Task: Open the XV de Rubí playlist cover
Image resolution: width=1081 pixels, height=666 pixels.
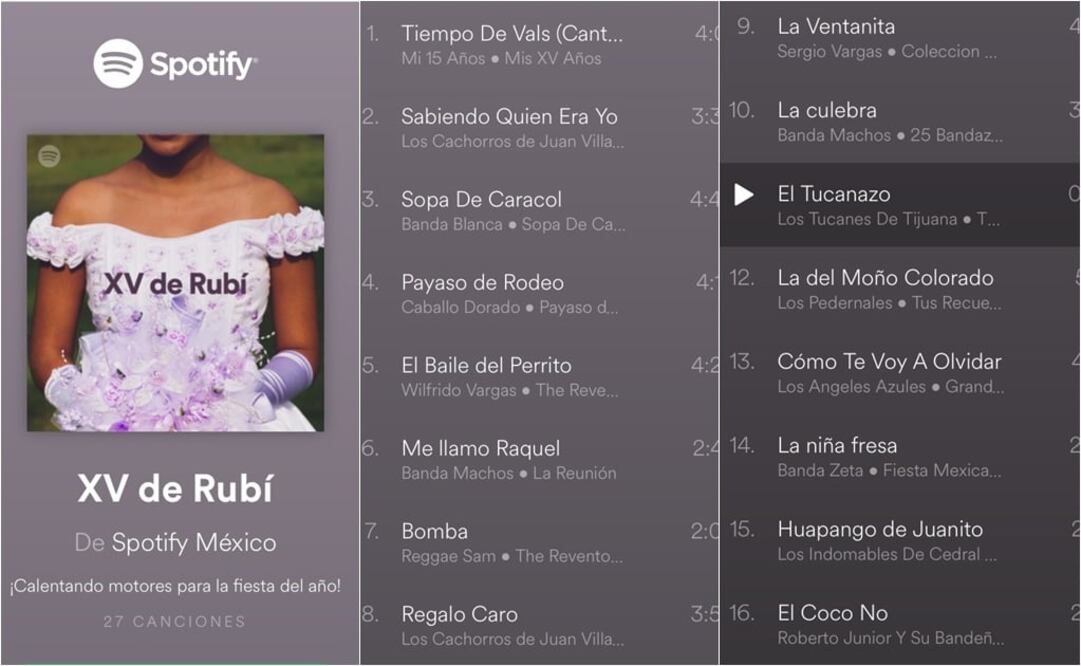Action: 176,283
